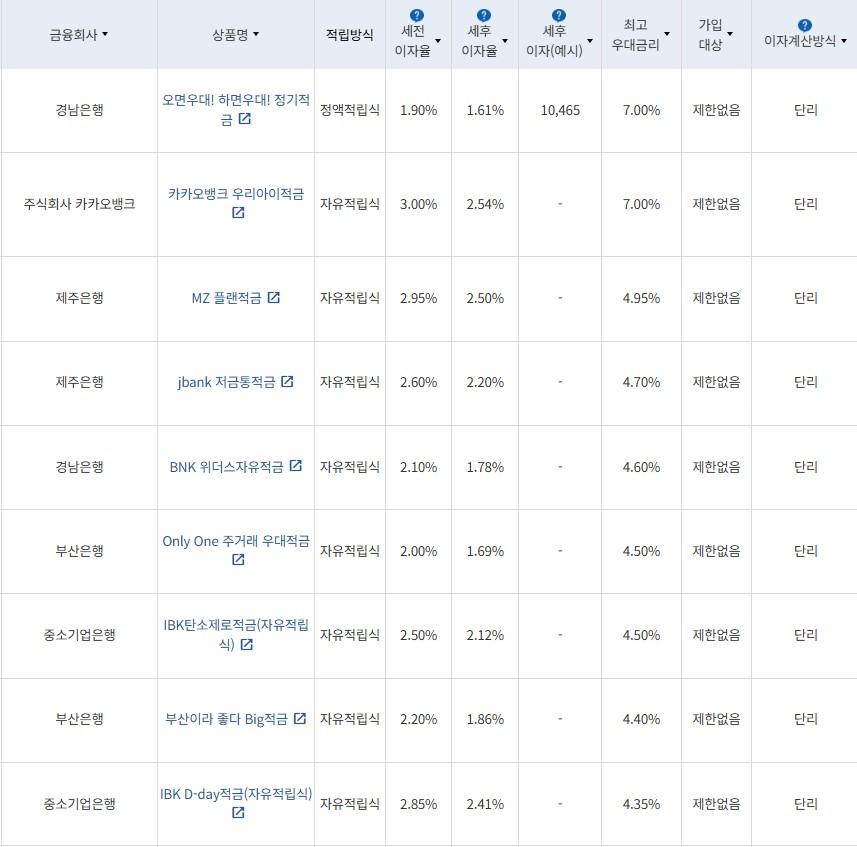Open the 카카오뱅크 우리아이적금 product link
The image size is (857, 847).
coord(235,193)
